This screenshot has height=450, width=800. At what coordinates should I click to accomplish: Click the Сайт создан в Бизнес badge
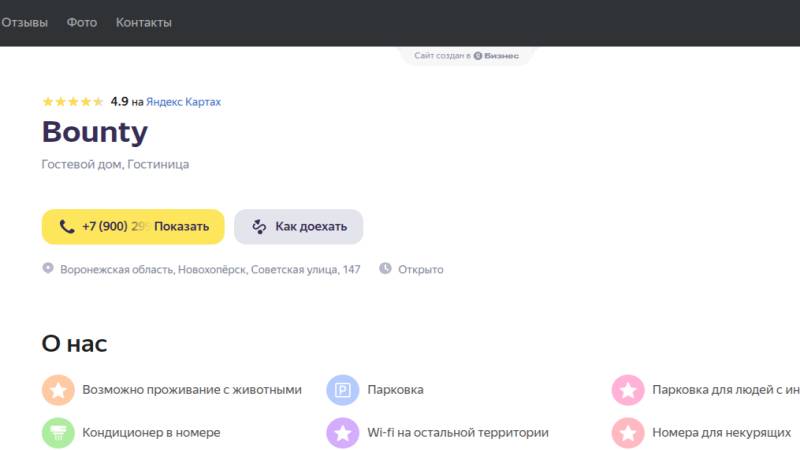[x=467, y=56]
